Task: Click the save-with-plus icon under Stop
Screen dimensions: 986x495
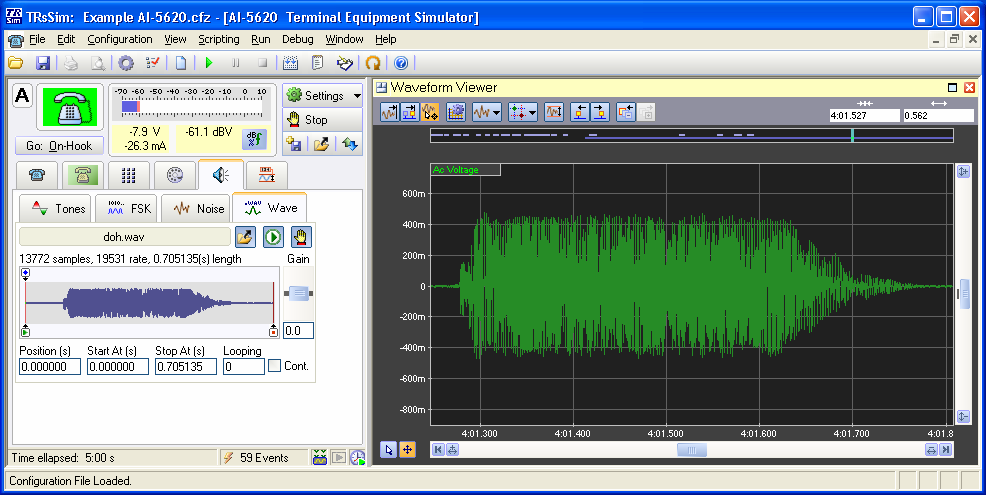Action: tap(294, 144)
